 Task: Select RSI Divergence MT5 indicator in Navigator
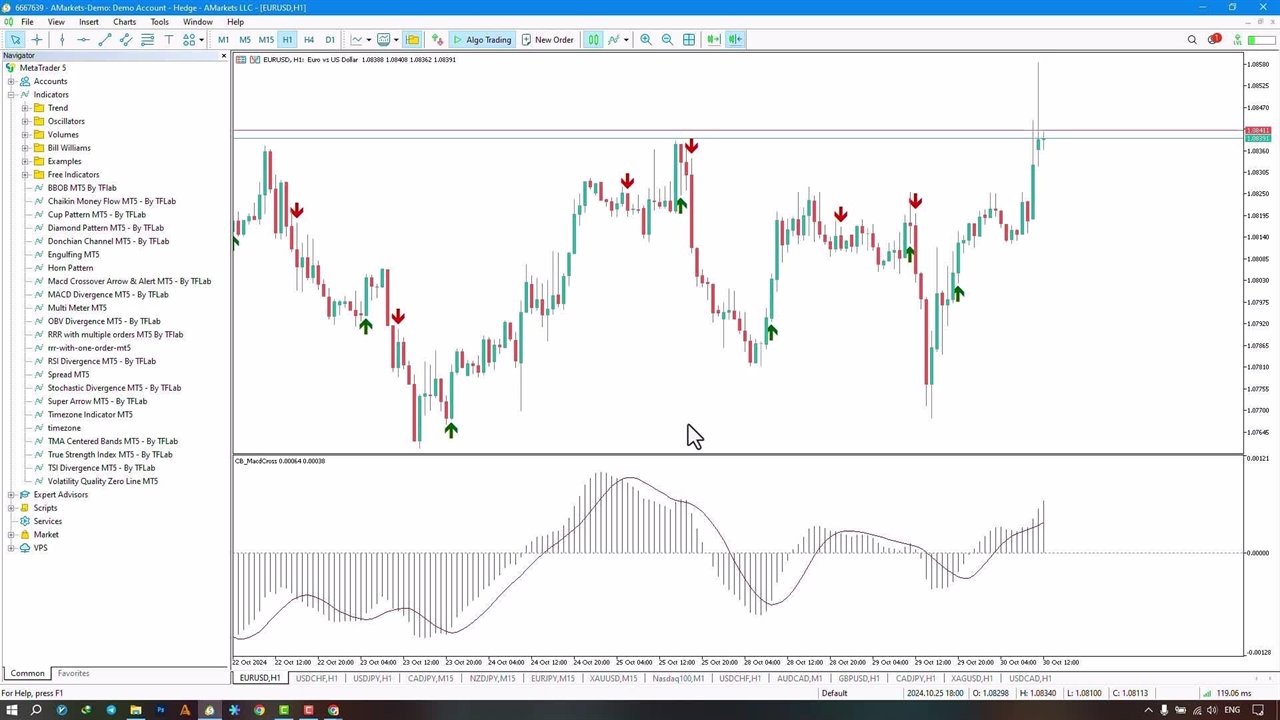[101, 361]
